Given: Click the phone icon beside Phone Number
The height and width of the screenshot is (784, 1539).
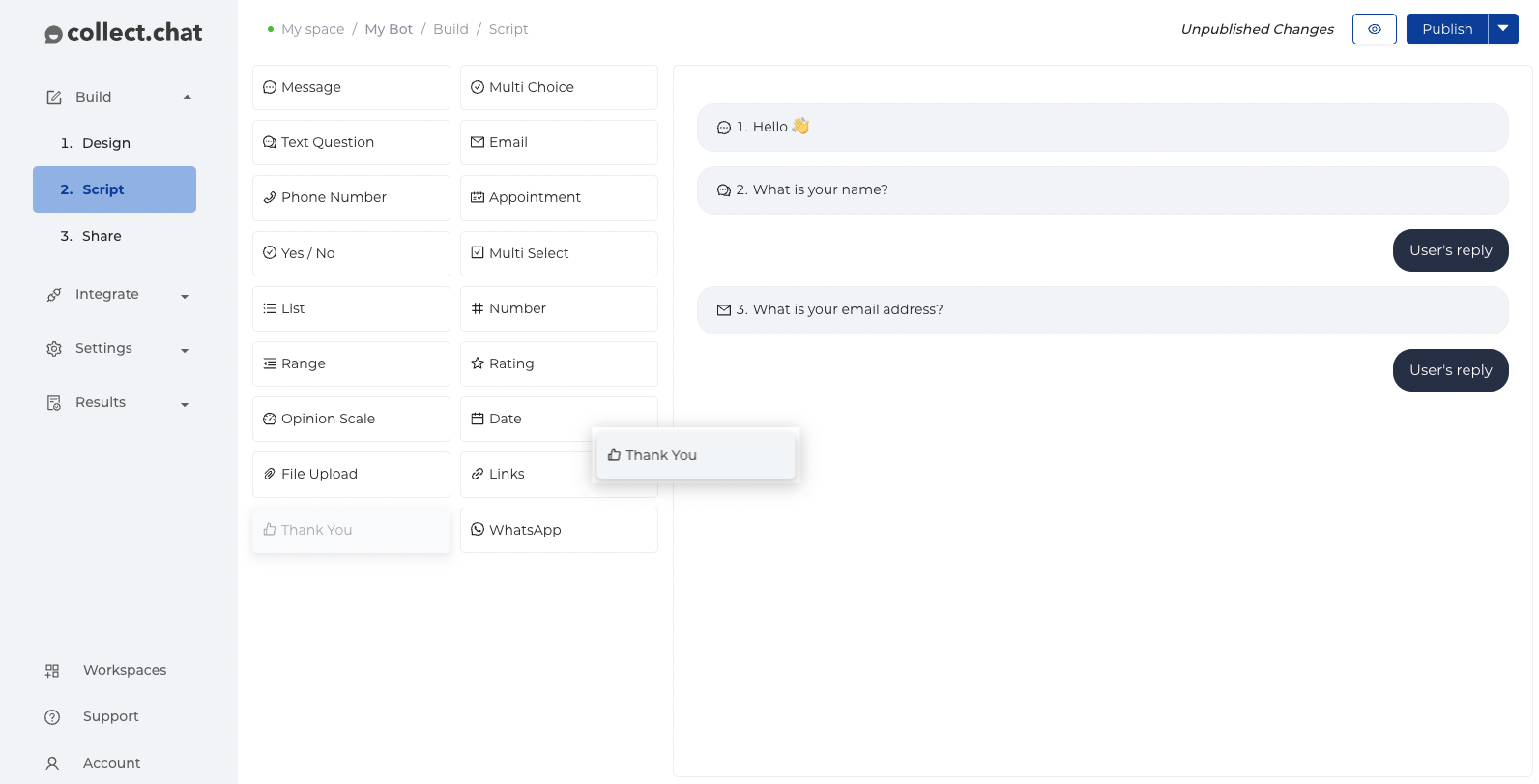Looking at the screenshot, I should (x=270, y=197).
